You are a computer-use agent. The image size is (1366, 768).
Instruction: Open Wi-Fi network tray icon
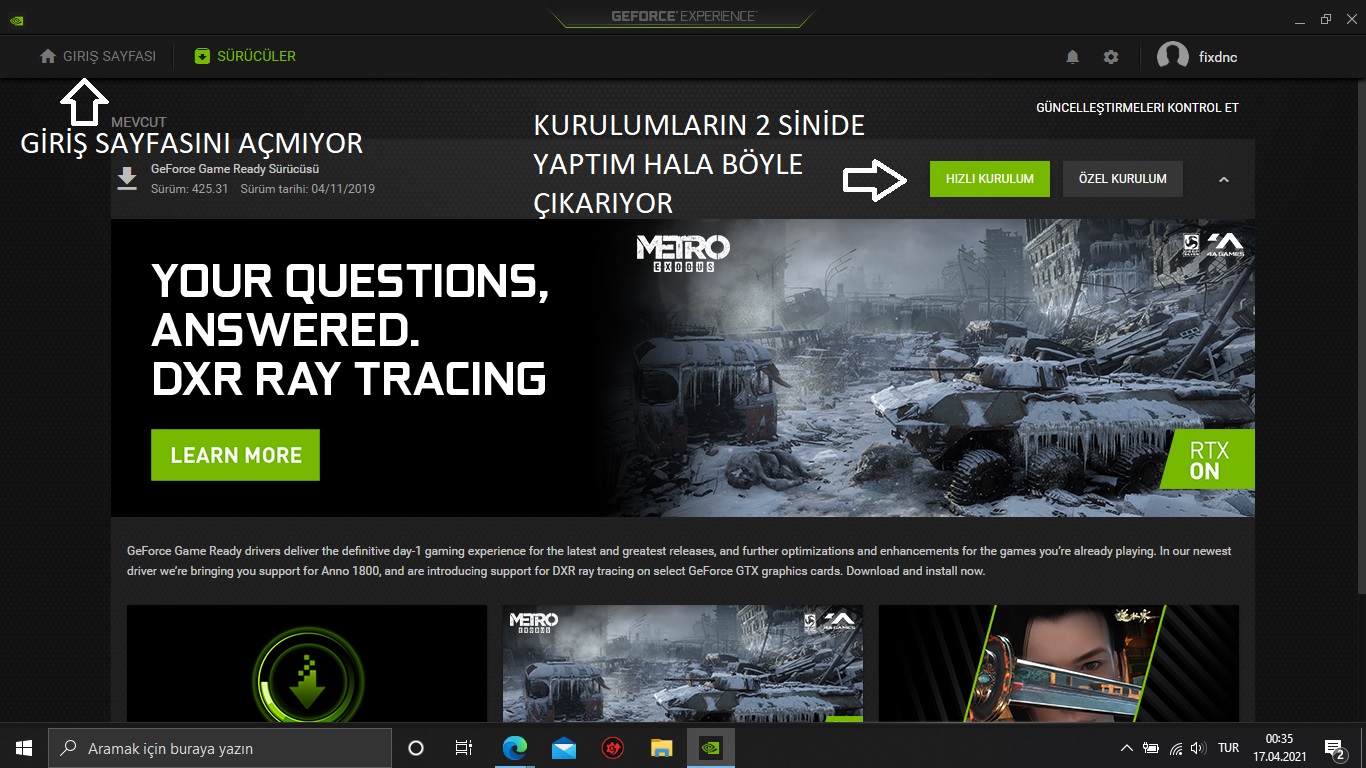coord(1176,748)
